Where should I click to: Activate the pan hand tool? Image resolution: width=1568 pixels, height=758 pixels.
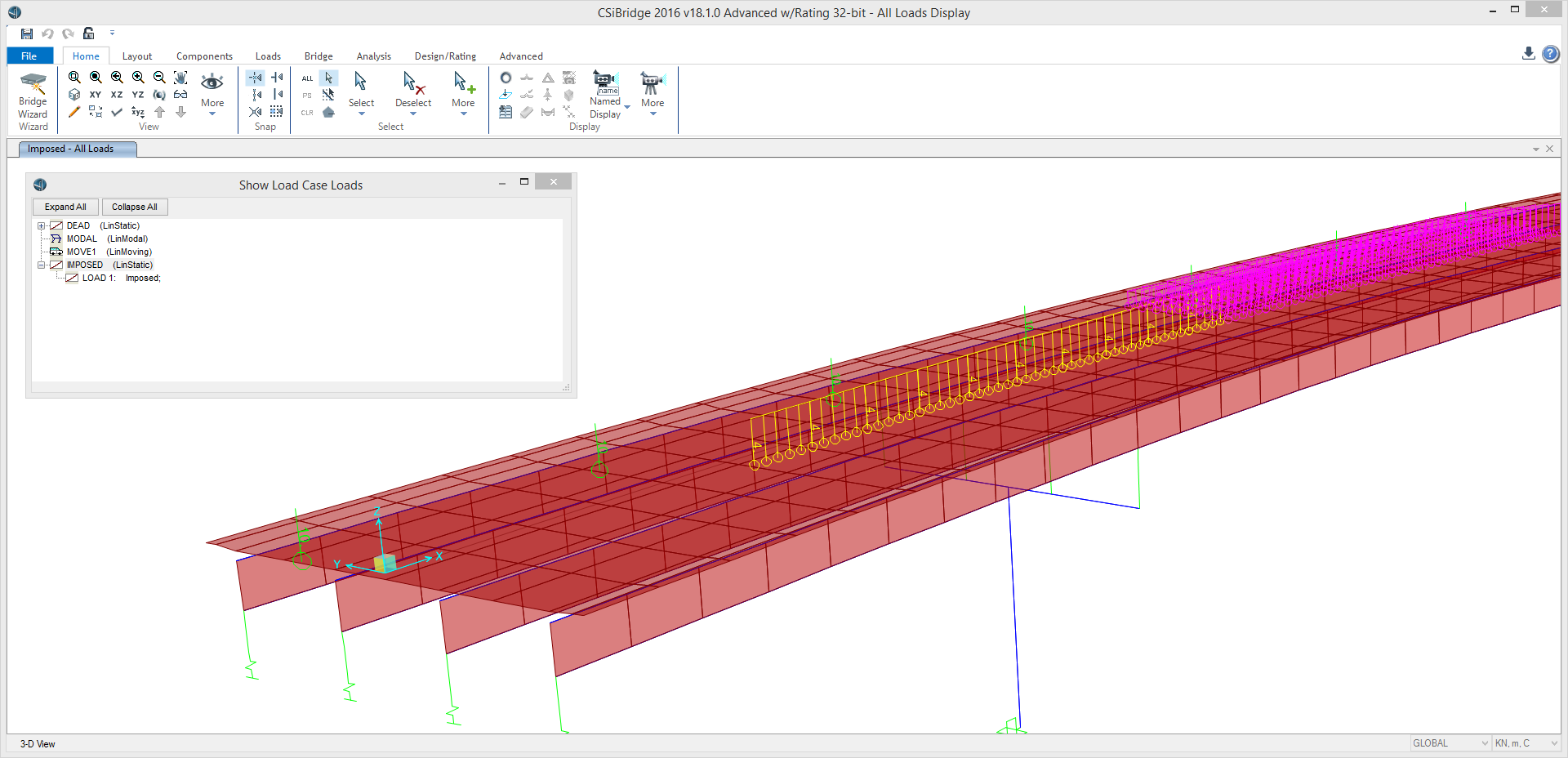click(180, 78)
